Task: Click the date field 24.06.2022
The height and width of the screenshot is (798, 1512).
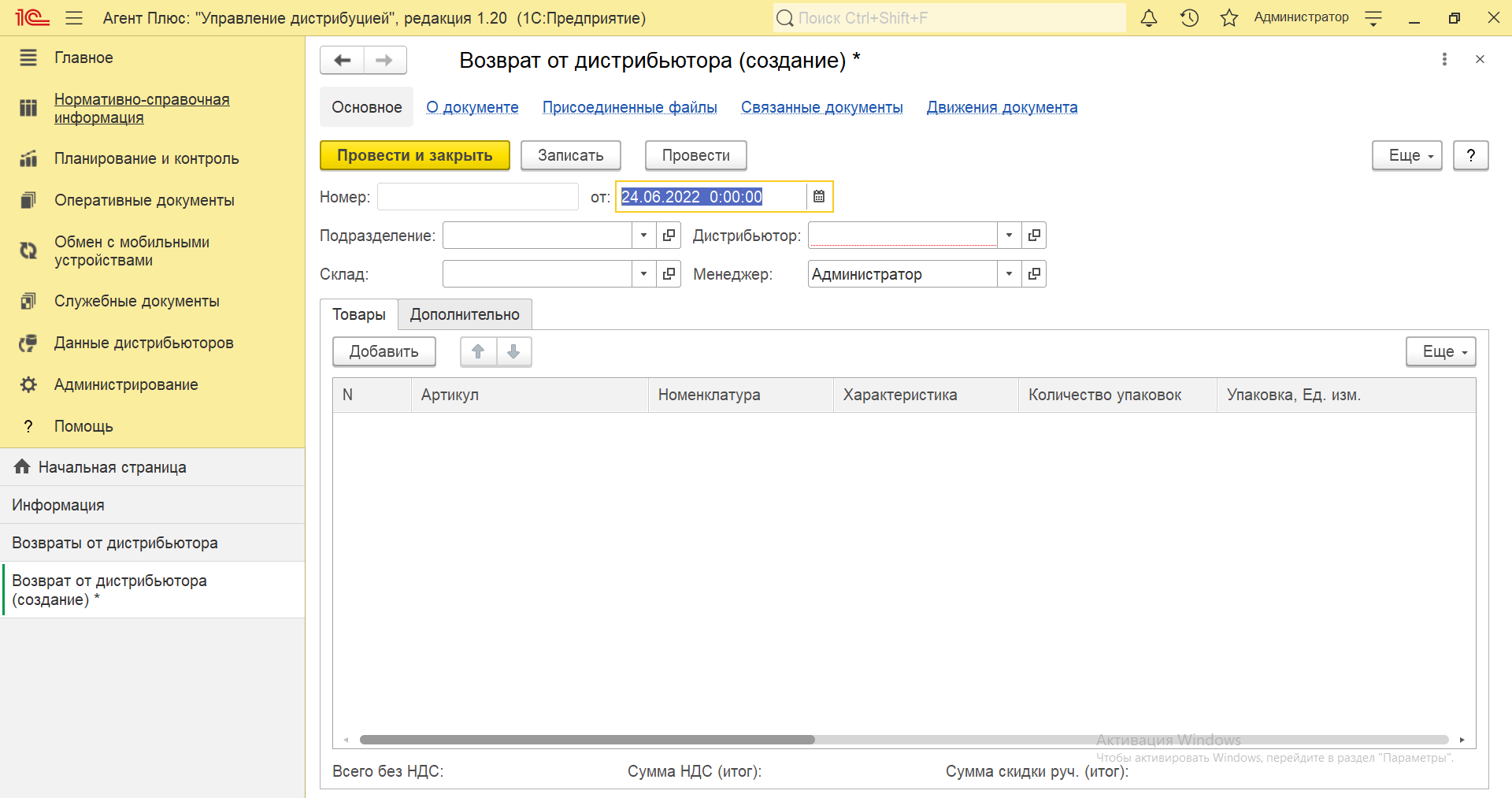Action: 711,196
